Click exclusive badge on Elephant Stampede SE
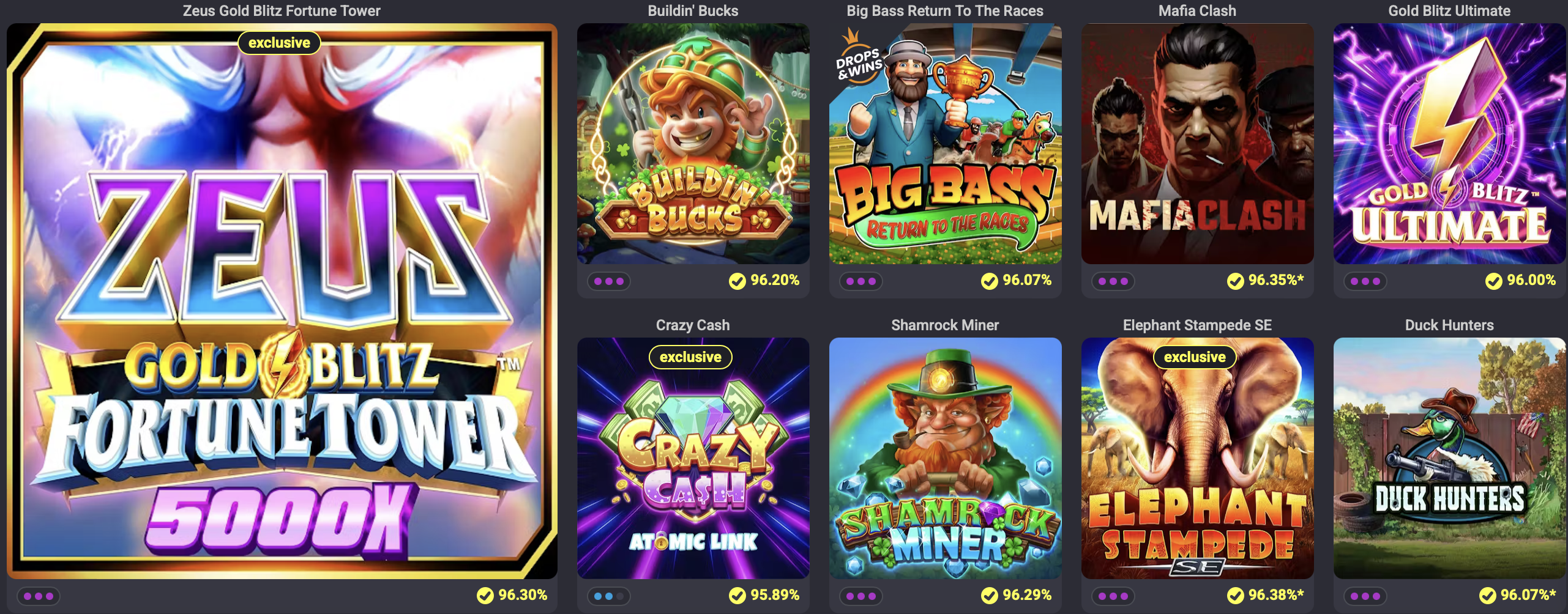1568x614 pixels. coord(1195,357)
